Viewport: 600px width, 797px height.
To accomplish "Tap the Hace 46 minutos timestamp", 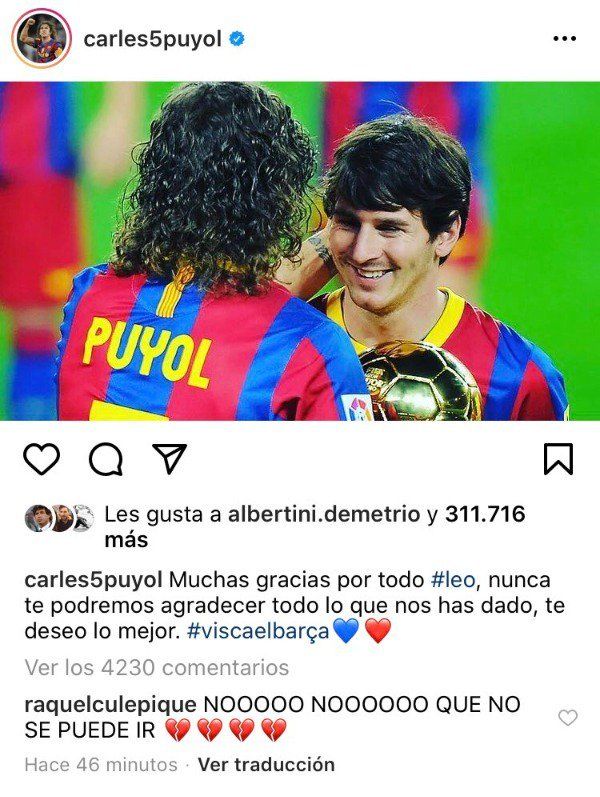I will (x=101, y=764).
